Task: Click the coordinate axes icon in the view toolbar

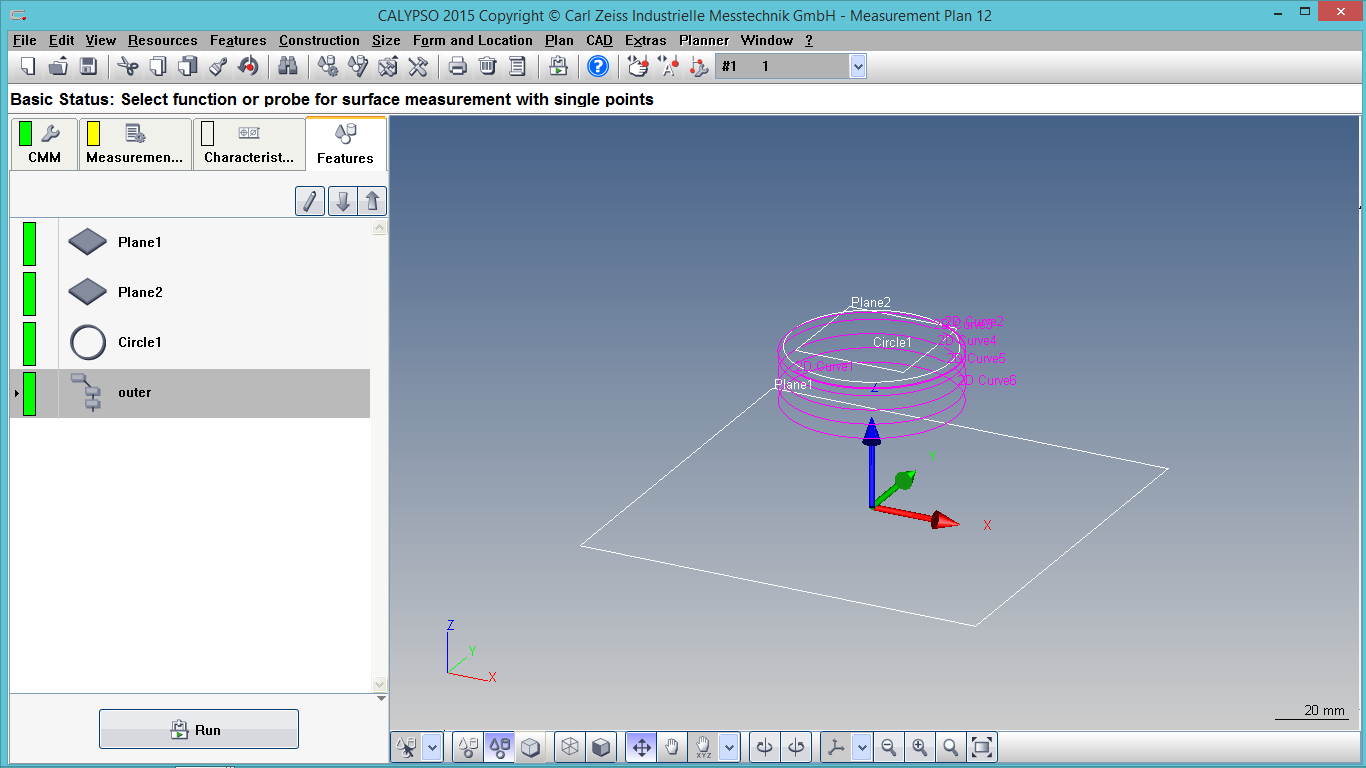Action: tap(836, 747)
